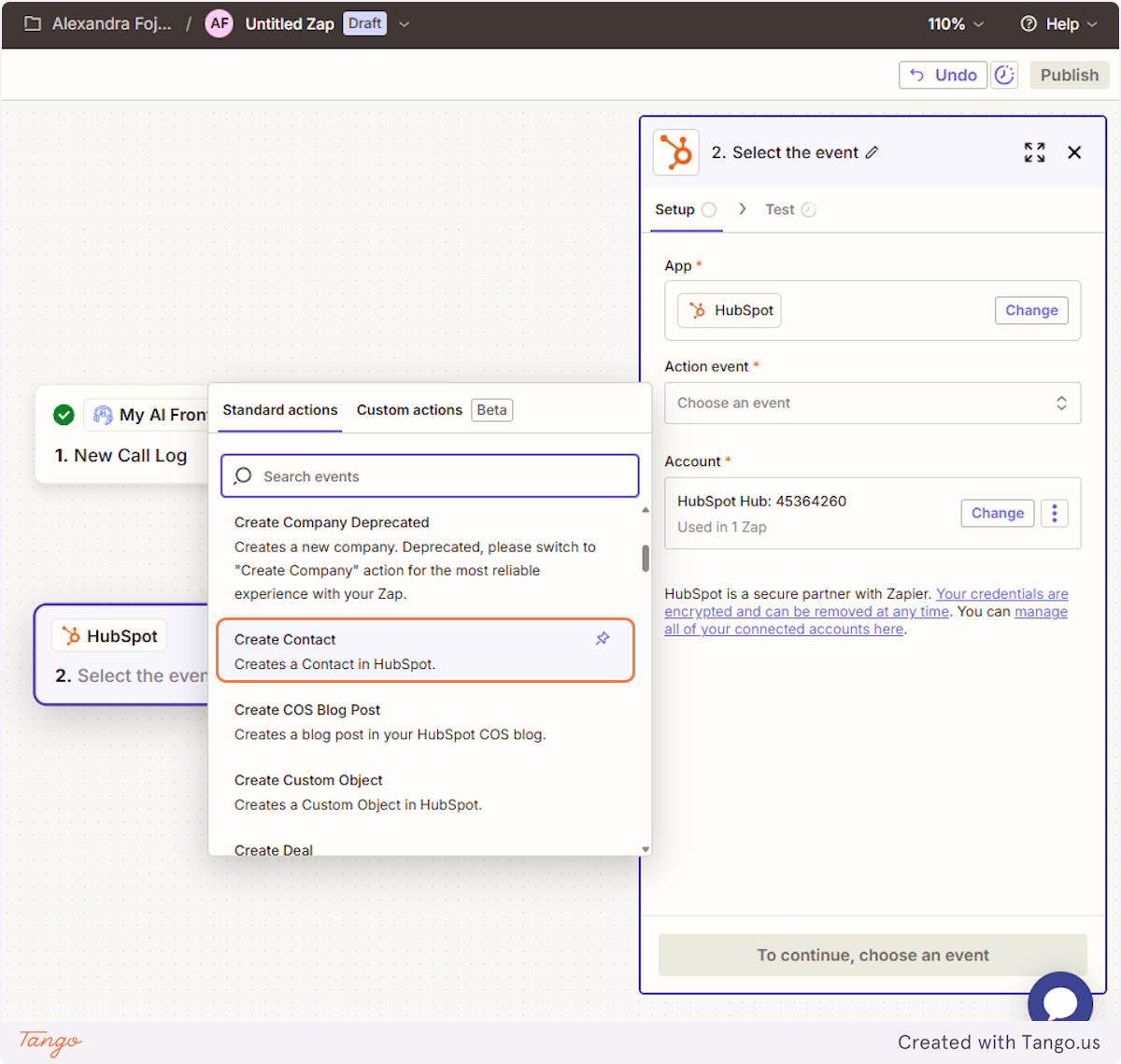Click the Draft status badge
This screenshot has width=1121, height=1064.
click(x=365, y=23)
